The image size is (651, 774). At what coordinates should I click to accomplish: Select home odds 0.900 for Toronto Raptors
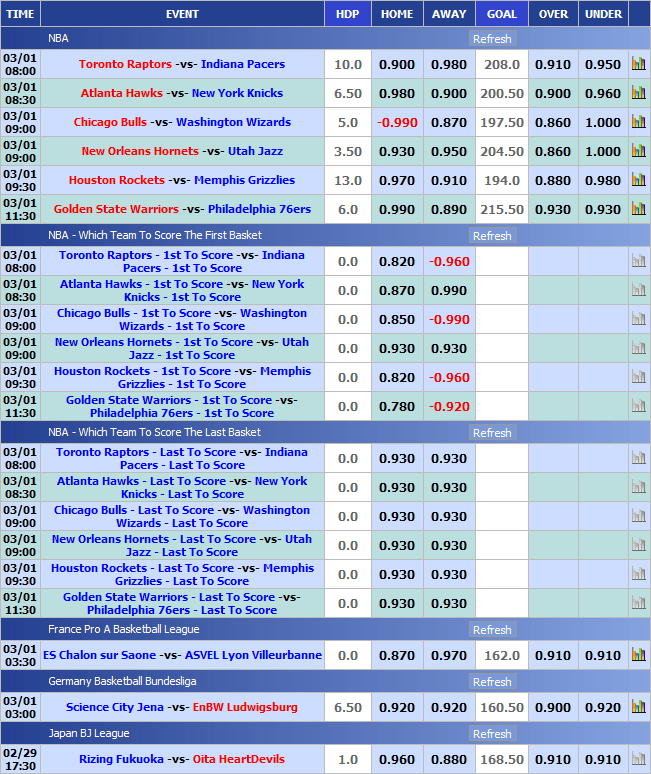pyautogui.click(x=397, y=64)
